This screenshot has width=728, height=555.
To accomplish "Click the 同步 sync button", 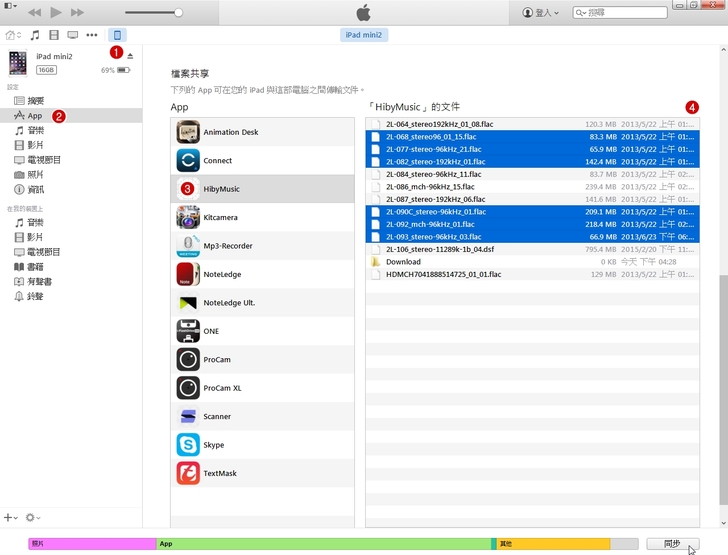I will coord(672,543).
